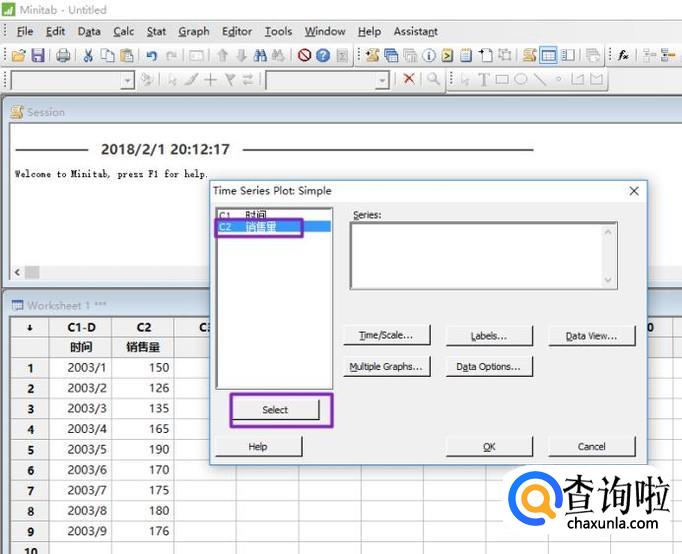Screen dimensions: 682x554
Task: Open the Stat menu
Action: tap(156, 32)
